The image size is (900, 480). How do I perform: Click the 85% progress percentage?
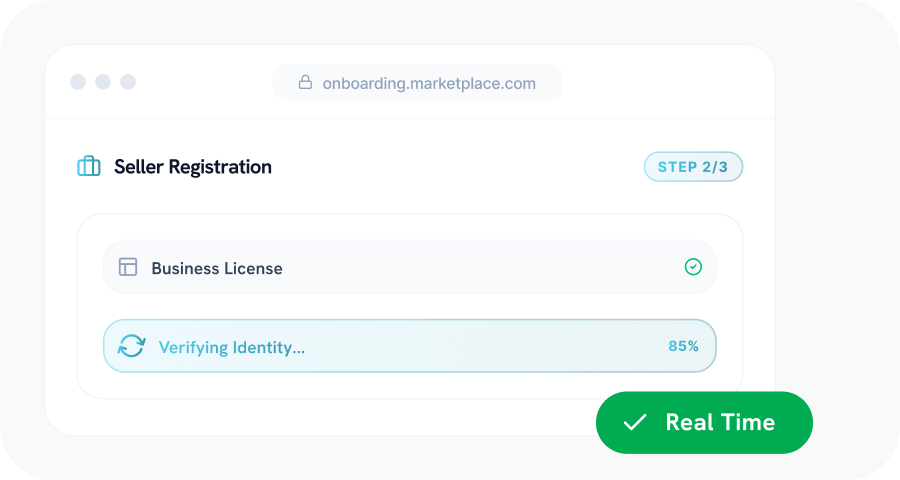tap(683, 346)
